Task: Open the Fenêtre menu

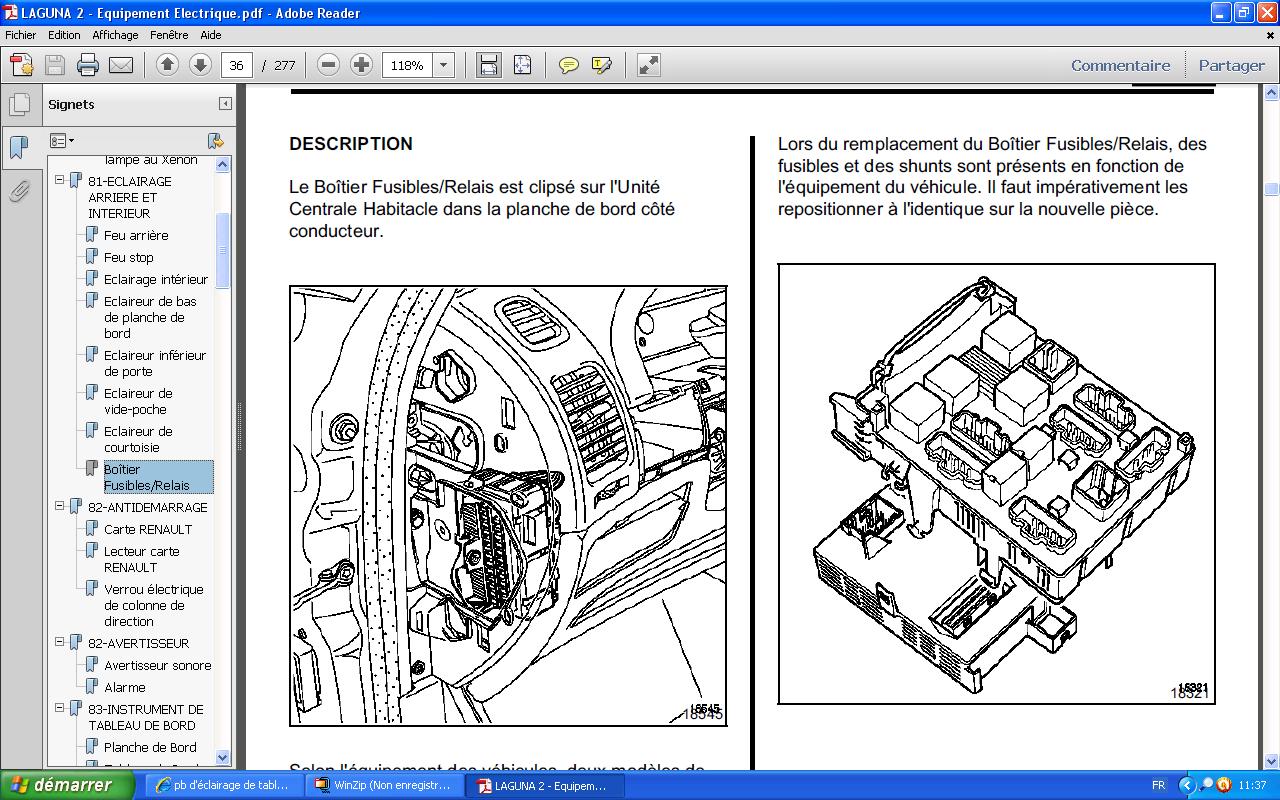Action: point(169,34)
